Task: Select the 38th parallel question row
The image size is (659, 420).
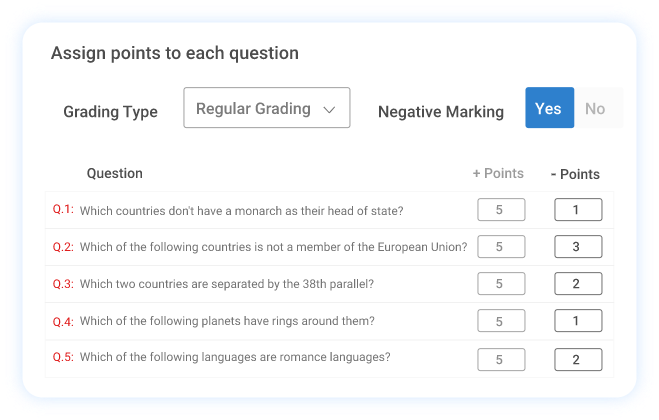Action: pos(226,284)
